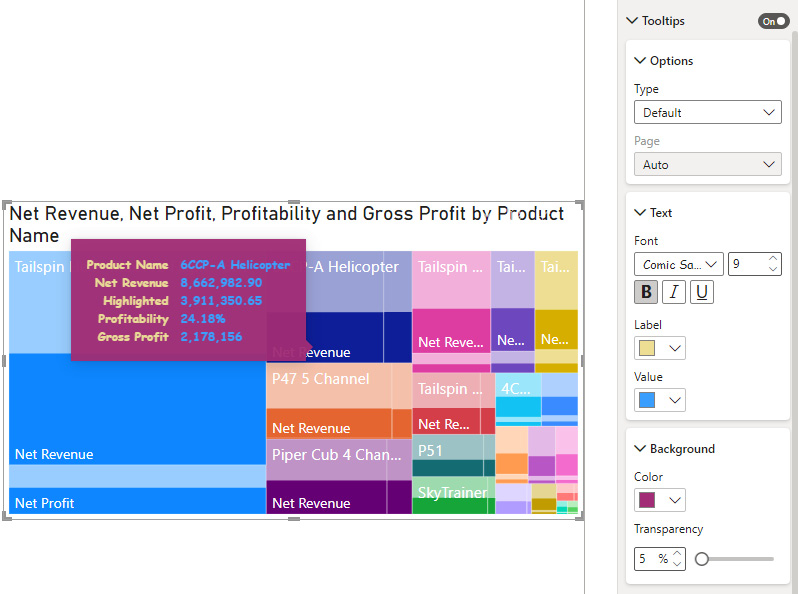Collapse the Text card
This screenshot has width=798, height=594.
640,213
